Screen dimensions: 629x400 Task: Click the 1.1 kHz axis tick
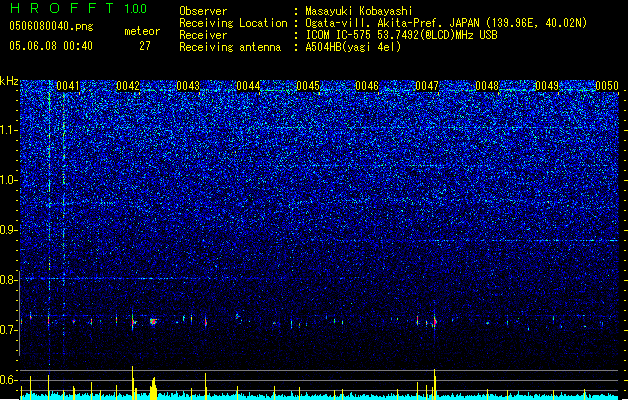pyautogui.click(x=9, y=130)
